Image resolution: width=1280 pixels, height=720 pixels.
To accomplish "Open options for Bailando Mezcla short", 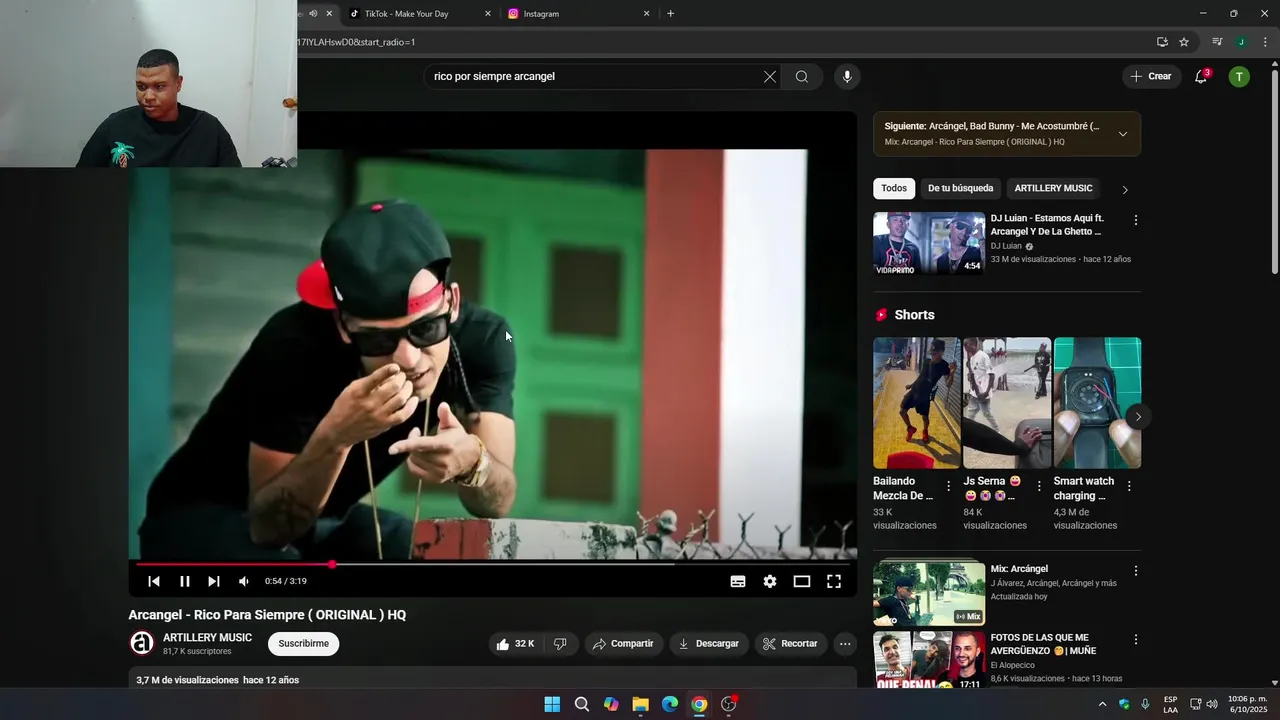I will pyautogui.click(x=949, y=486).
